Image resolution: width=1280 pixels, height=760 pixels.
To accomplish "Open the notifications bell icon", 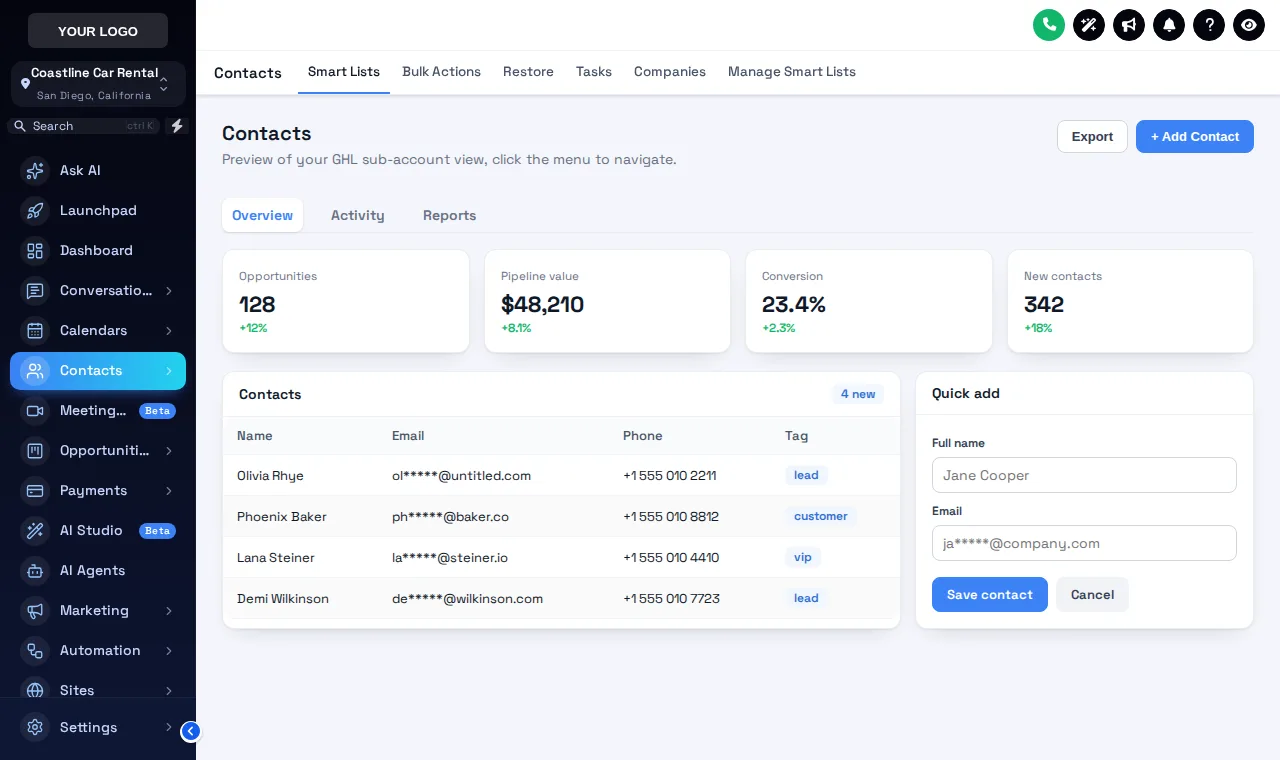I will [x=1169, y=25].
